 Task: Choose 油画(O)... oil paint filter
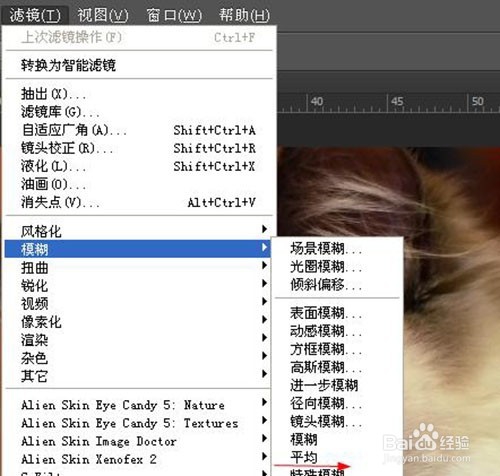coord(139,184)
